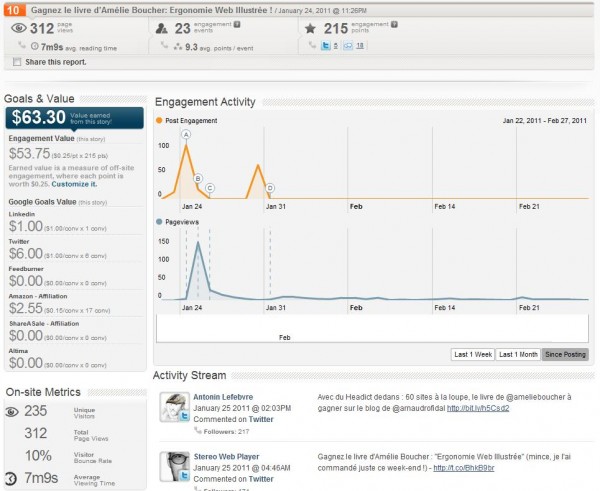The image size is (600, 491).
Task: Click the Altima $0.00 goal value
Action: 26,363
